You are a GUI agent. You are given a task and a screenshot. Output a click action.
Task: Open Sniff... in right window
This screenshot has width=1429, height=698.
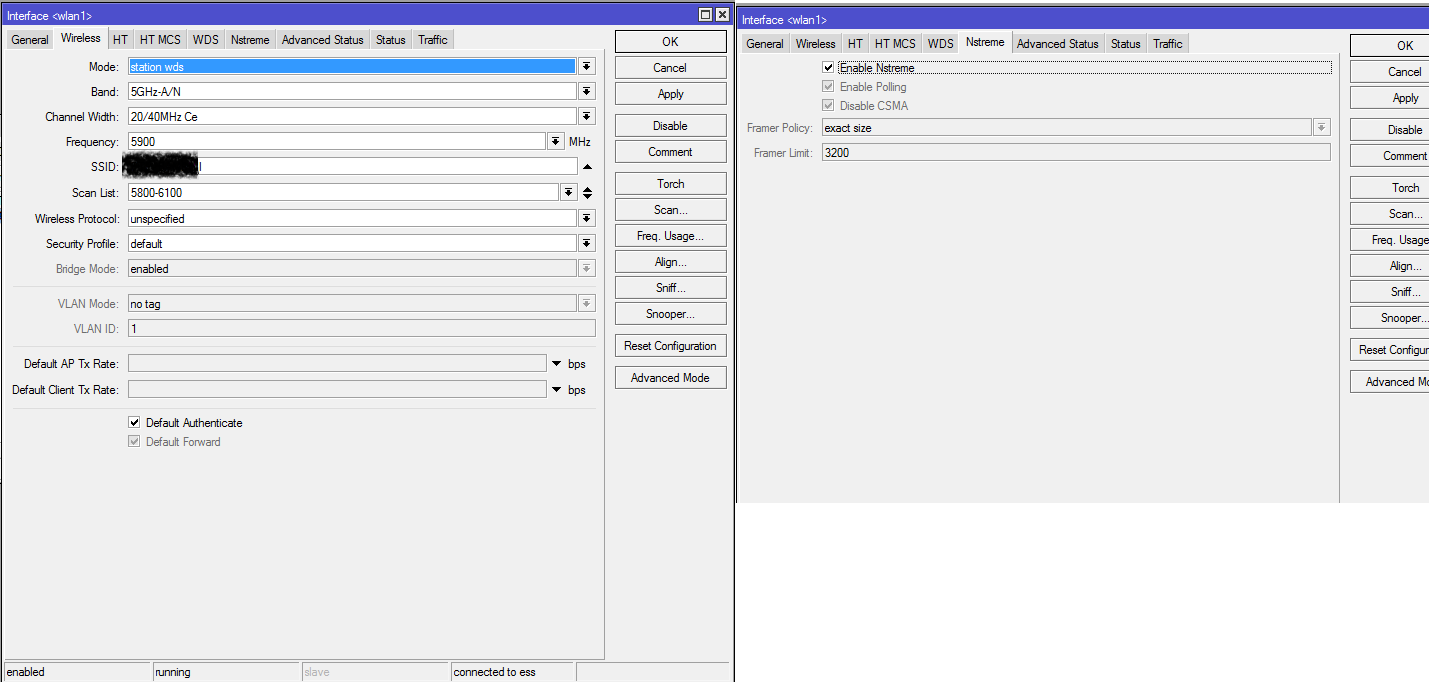pos(1390,292)
